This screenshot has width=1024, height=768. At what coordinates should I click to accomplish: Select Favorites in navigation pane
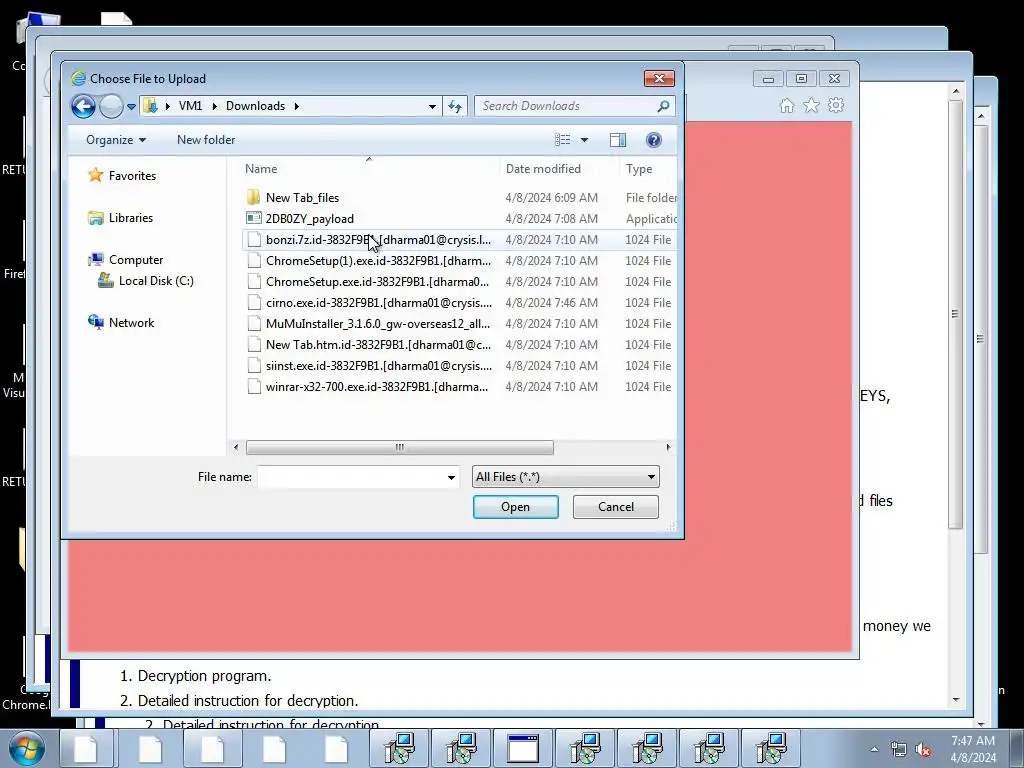tap(132, 176)
